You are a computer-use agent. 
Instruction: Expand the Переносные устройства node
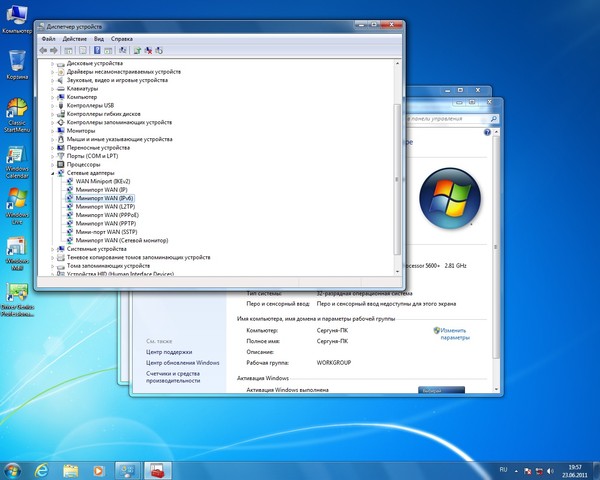click(x=53, y=148)
